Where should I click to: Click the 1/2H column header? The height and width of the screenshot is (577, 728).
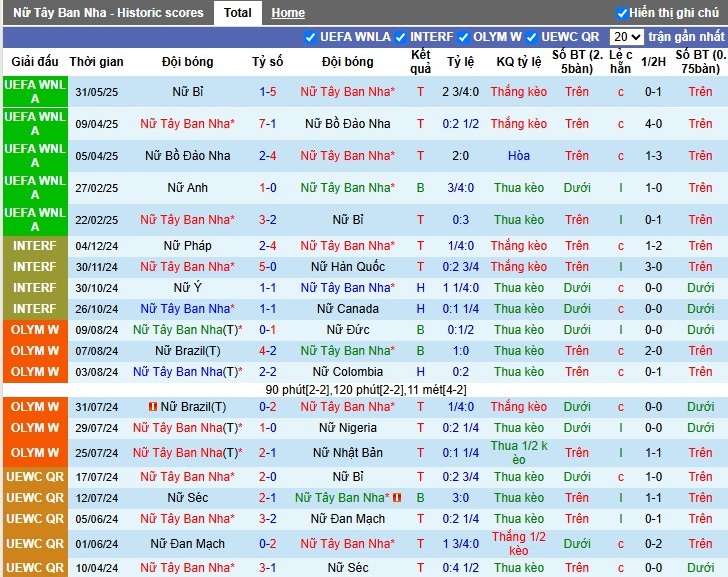tap(653, 62)
